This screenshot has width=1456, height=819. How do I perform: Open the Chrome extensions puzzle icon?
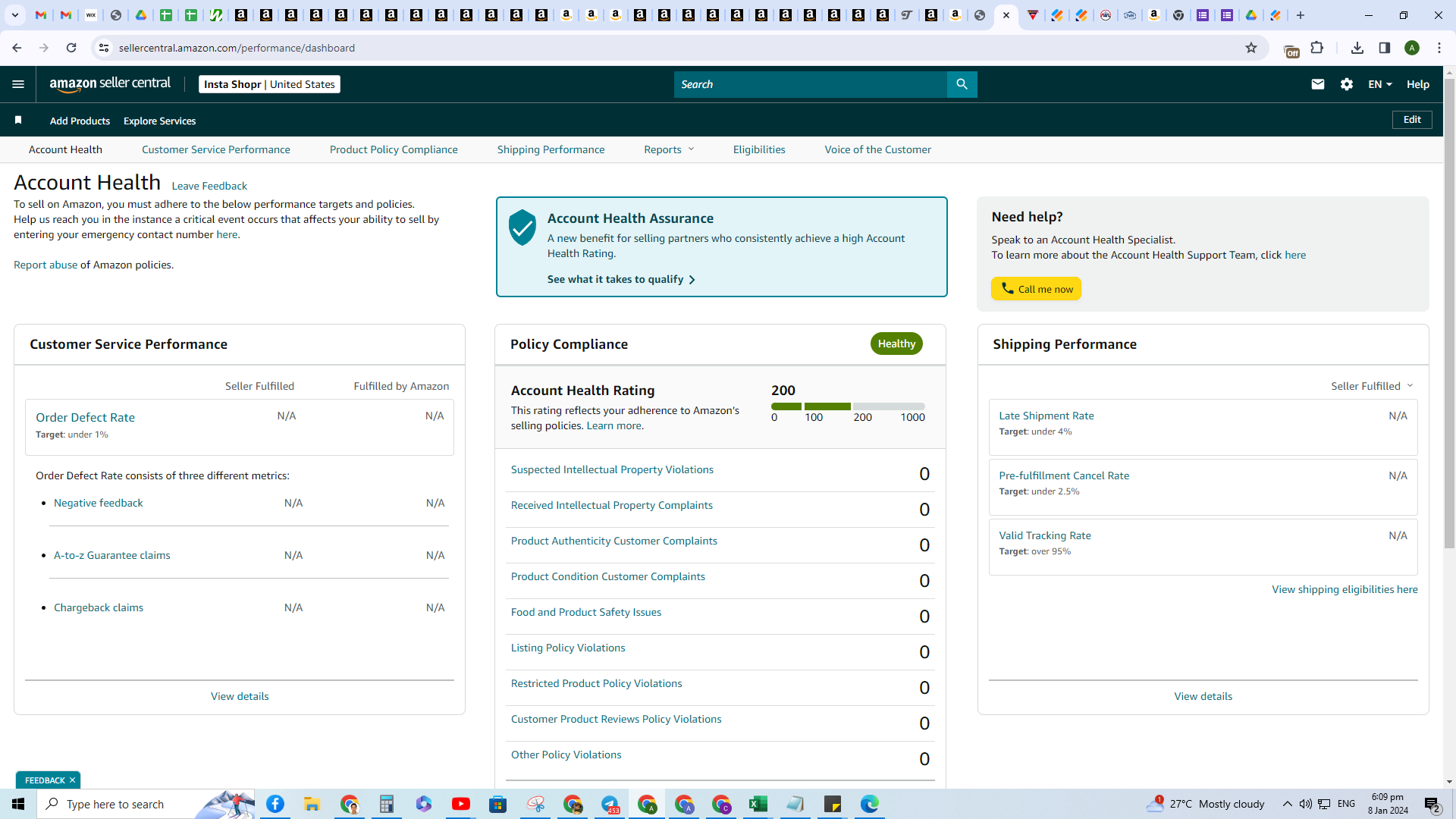[1317, 48]
